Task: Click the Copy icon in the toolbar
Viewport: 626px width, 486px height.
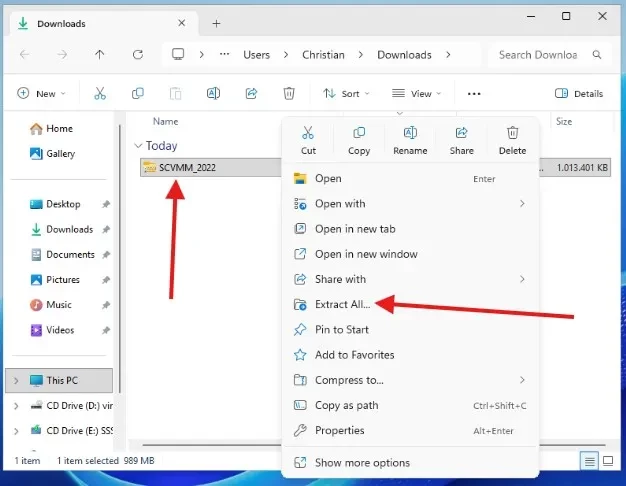Action: [x=137, y=93]
